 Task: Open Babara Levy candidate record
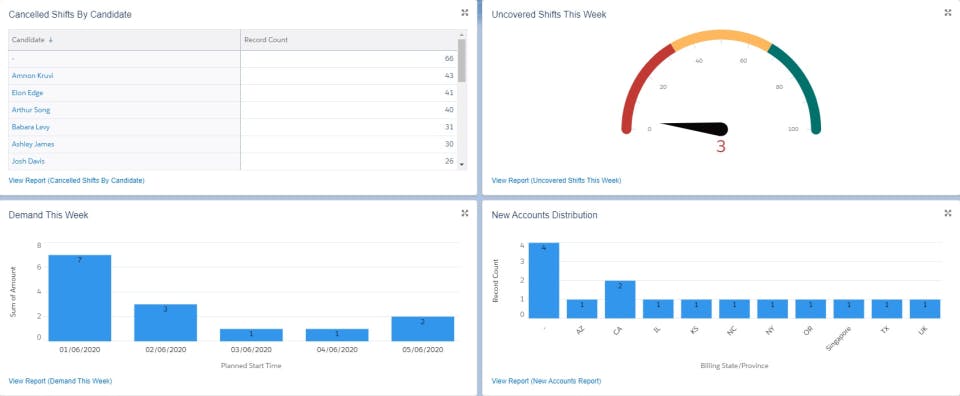point(31,127)
